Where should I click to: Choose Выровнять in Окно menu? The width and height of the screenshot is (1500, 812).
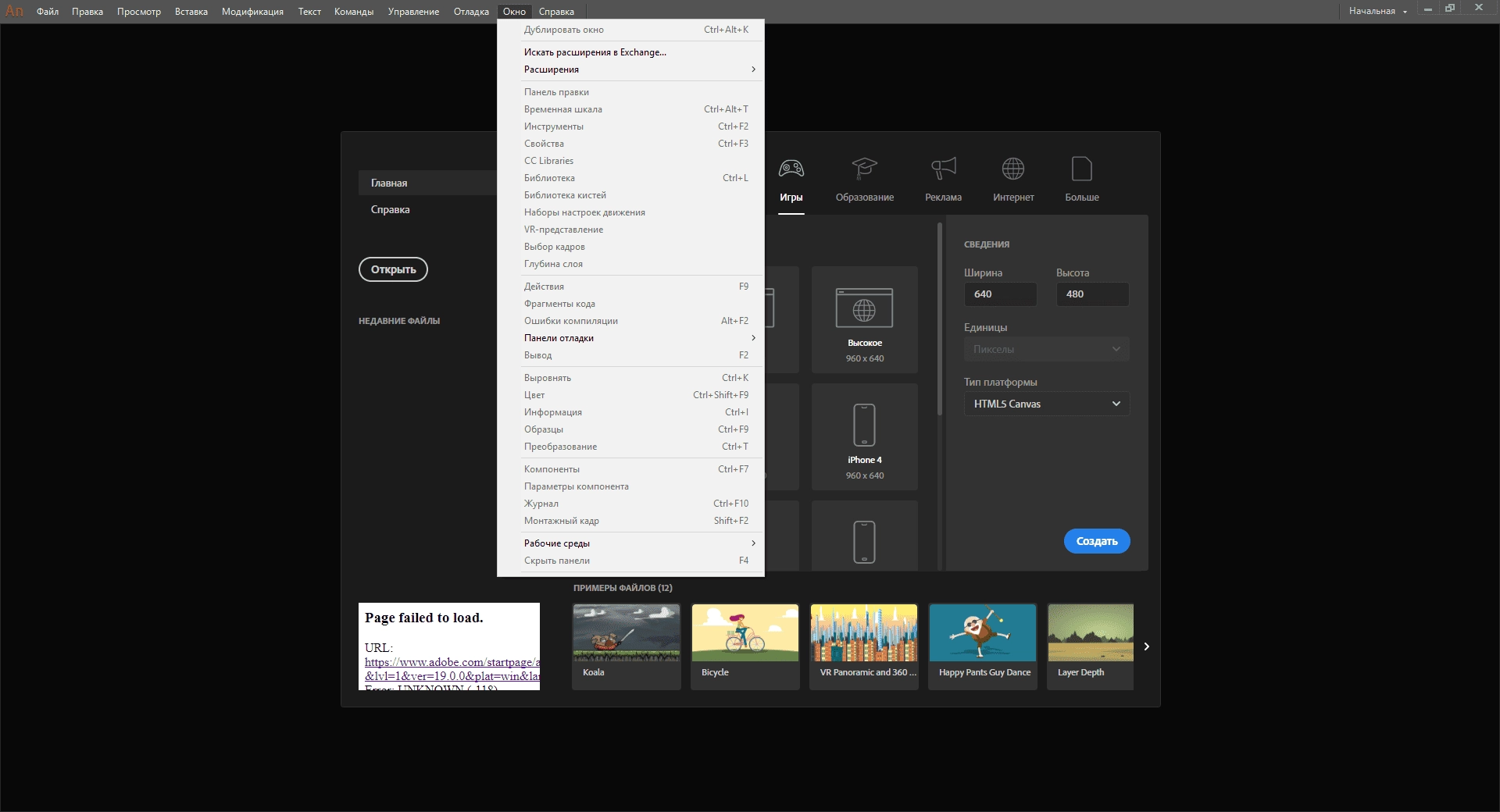(630, 378)
